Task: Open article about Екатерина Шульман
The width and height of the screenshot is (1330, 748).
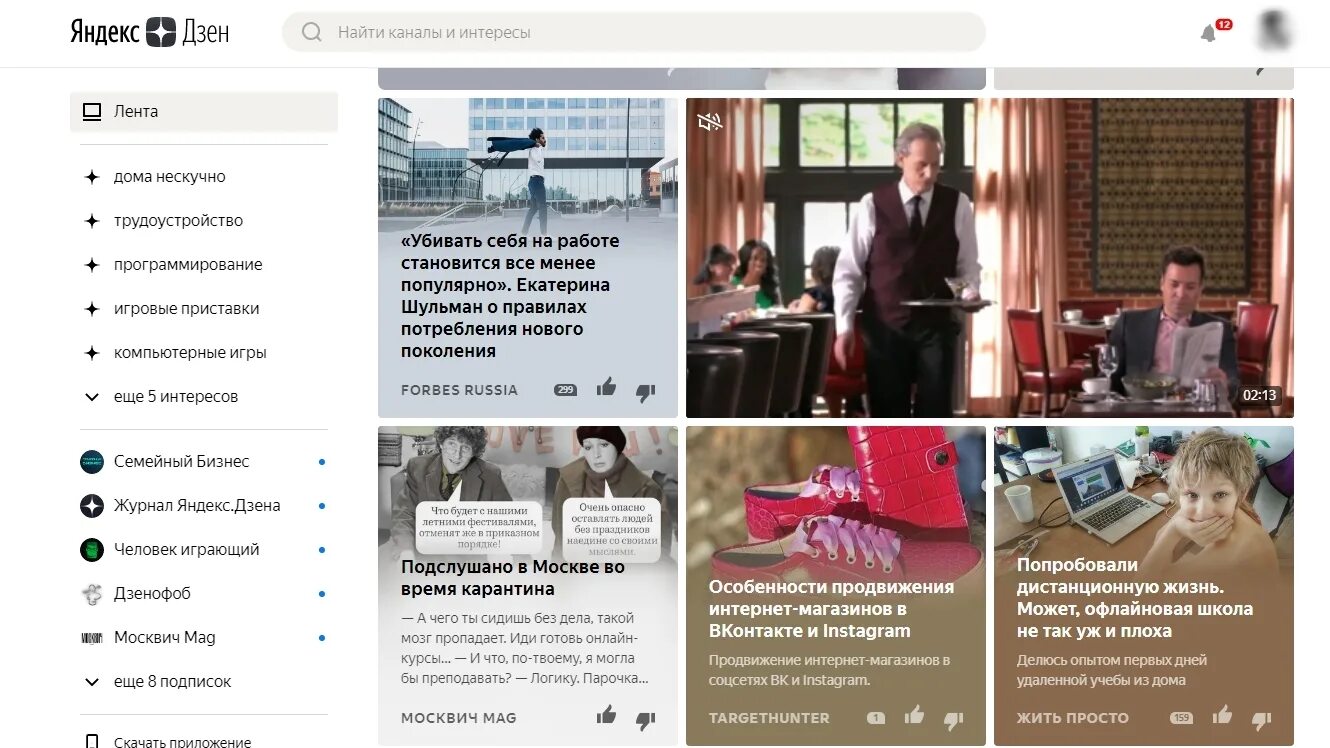Action: click(510, 296)
